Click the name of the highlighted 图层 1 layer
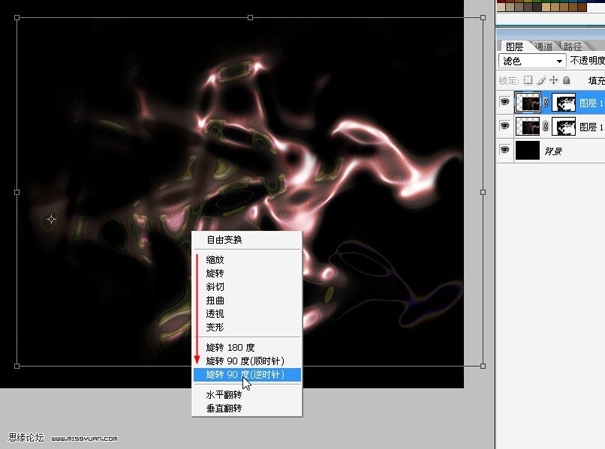Viewport: 605px width, 449px height. pyautogui.click(x=591, y=103)
